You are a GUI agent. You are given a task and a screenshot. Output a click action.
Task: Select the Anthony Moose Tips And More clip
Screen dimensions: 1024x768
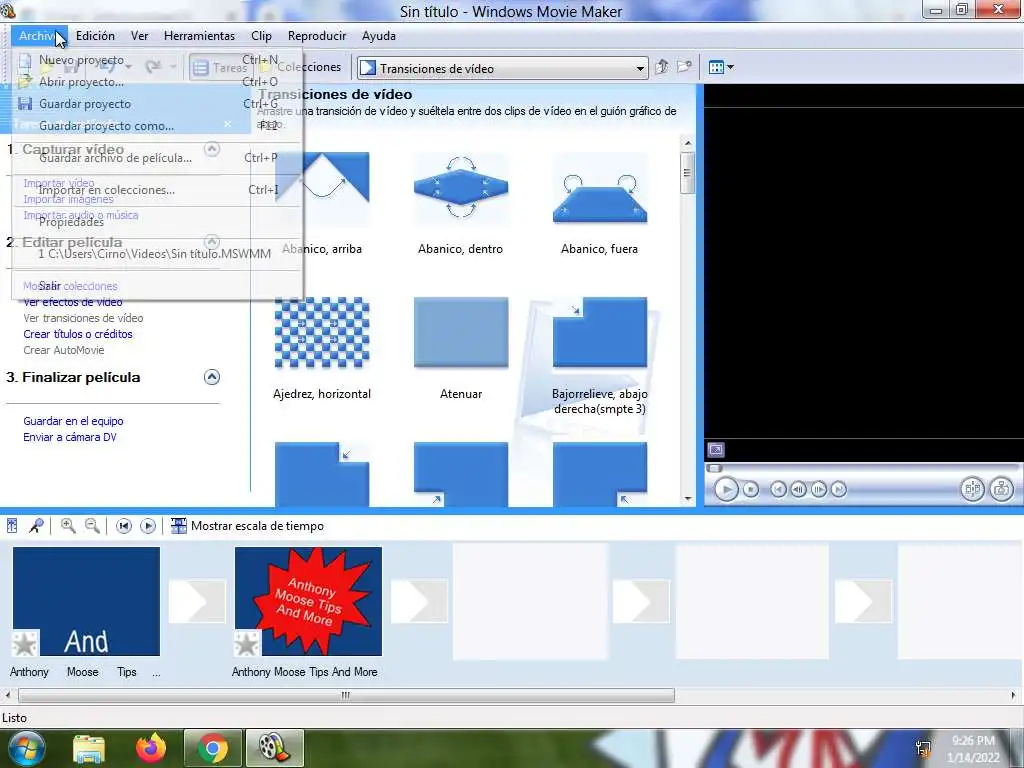pyautogui.click(x=308, y=601)
